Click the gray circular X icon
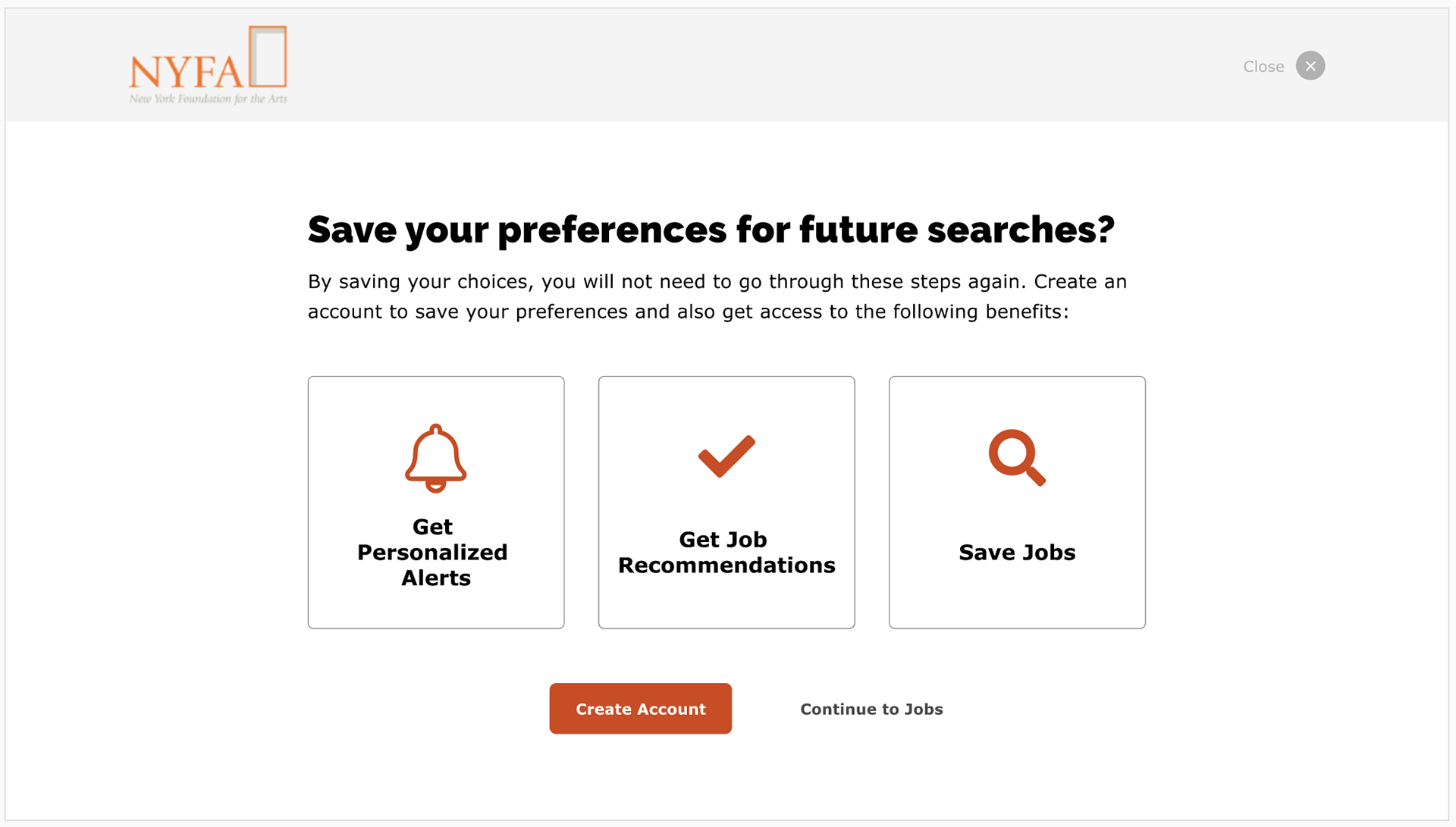The width and height of the screenshot is (1456, 827). point(1310,66)
